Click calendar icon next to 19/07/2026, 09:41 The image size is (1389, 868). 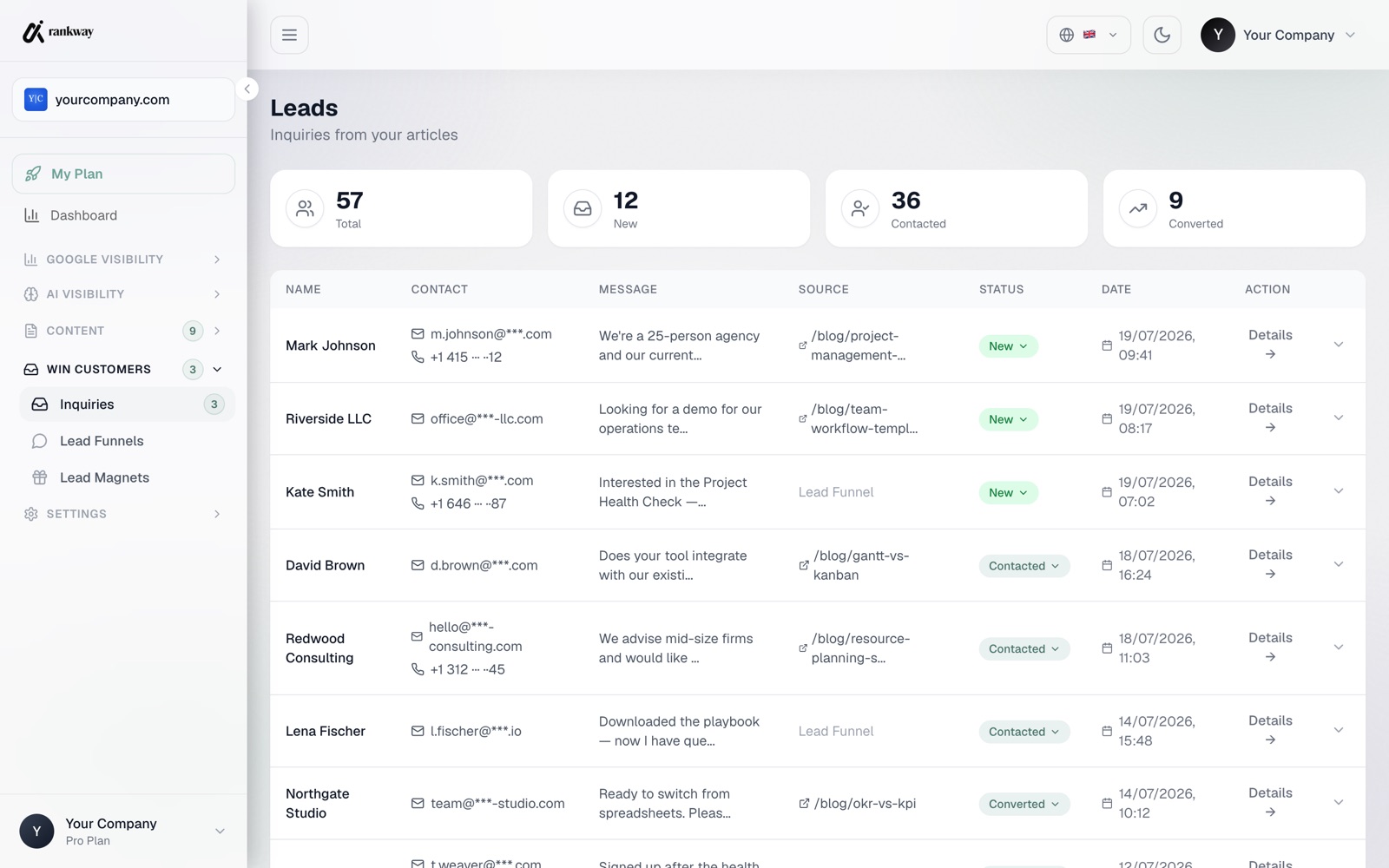click(1107, 345)
